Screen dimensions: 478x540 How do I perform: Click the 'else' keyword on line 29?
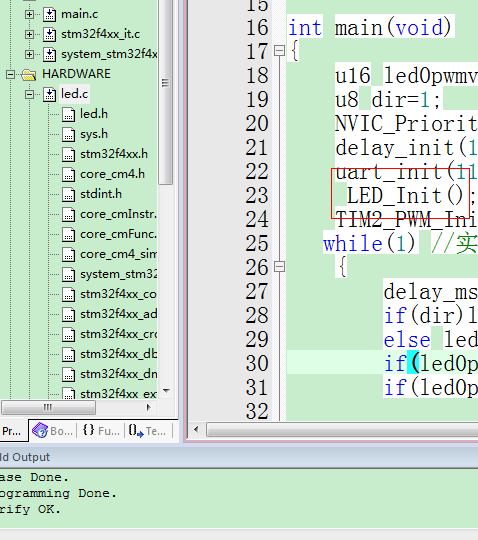coord(407,340)
